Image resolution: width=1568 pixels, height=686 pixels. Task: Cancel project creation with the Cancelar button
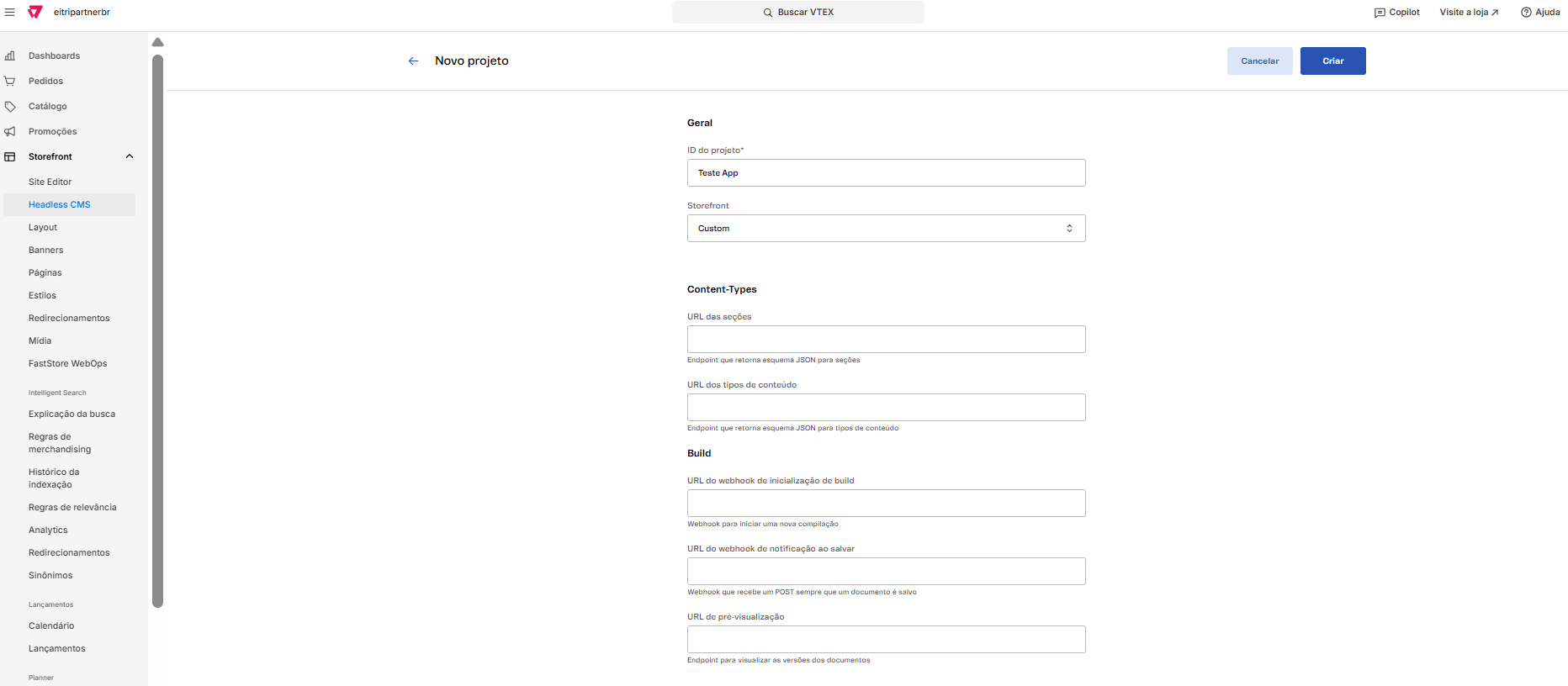pos(1259,61)
